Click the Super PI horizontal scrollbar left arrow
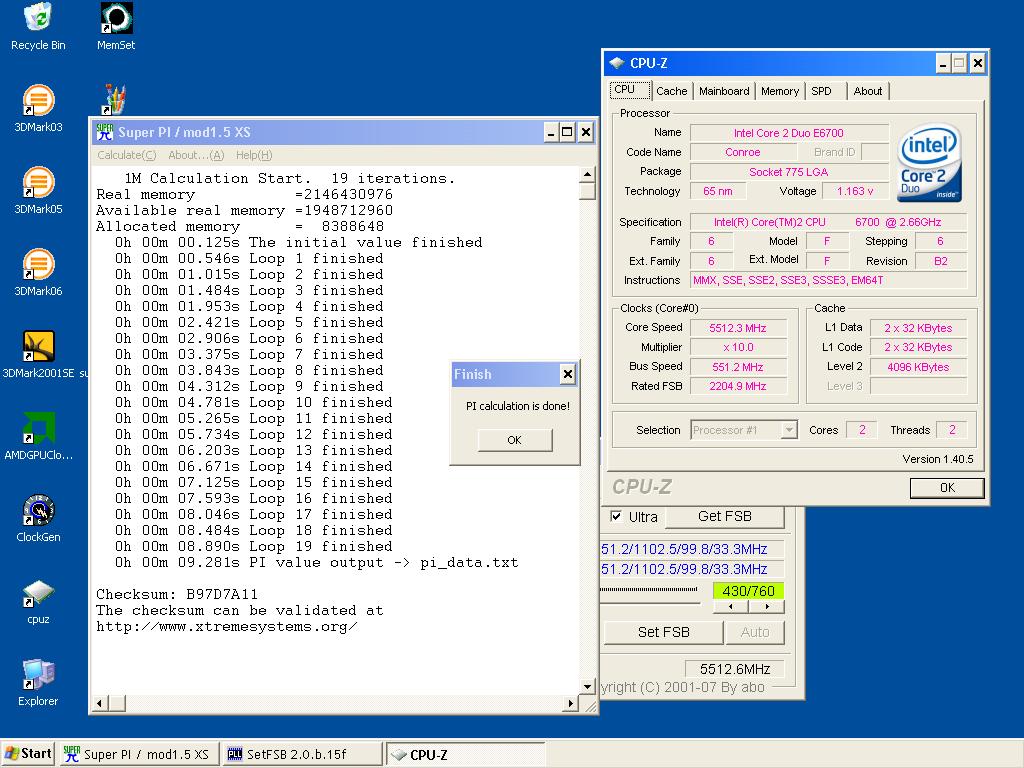Screen dimensions: 1024x768 100,703
